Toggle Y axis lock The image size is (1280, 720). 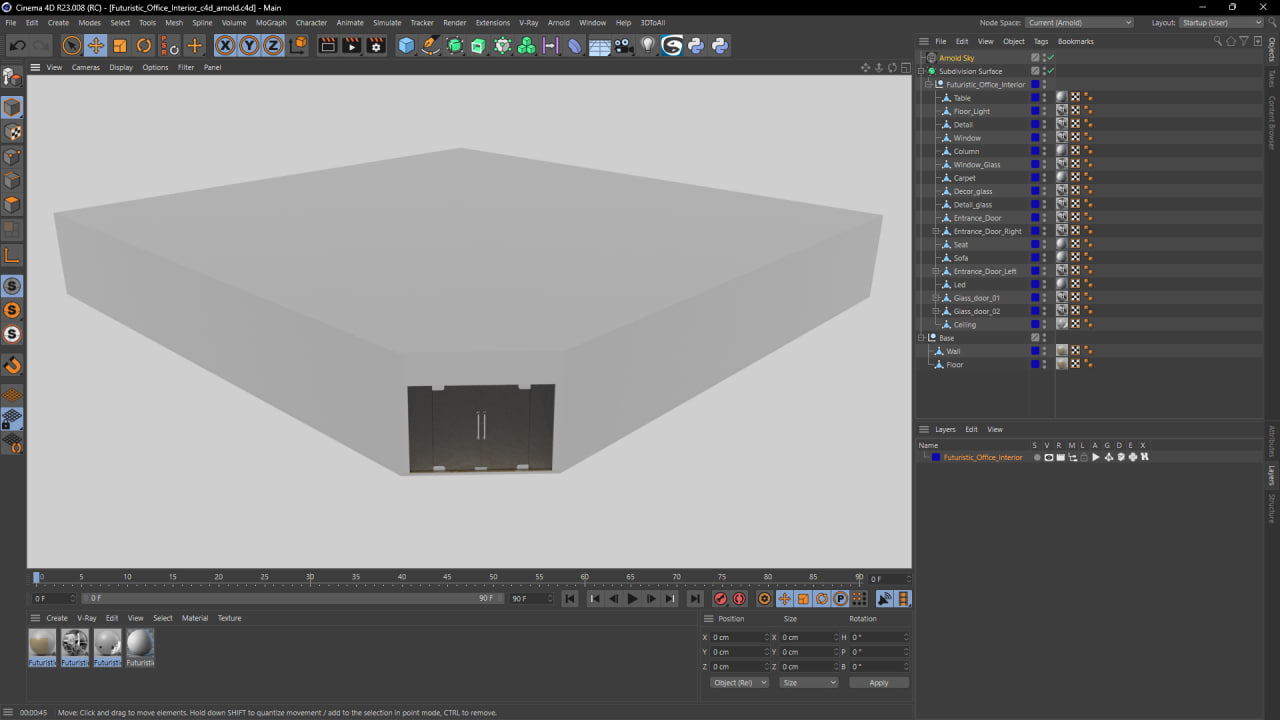[x=249, y=45]
